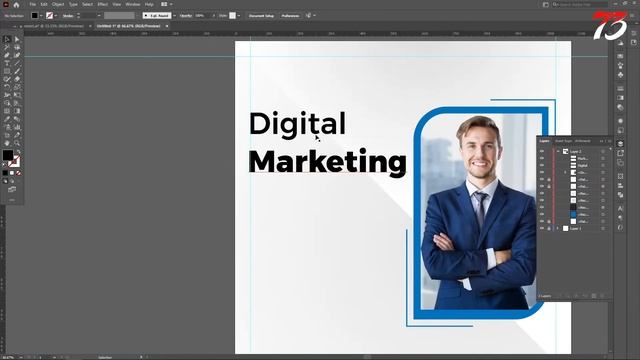Hide Layer 1 using its eye icon
Image resolution: width=640 pixels, height=360 pixels.
542,229
